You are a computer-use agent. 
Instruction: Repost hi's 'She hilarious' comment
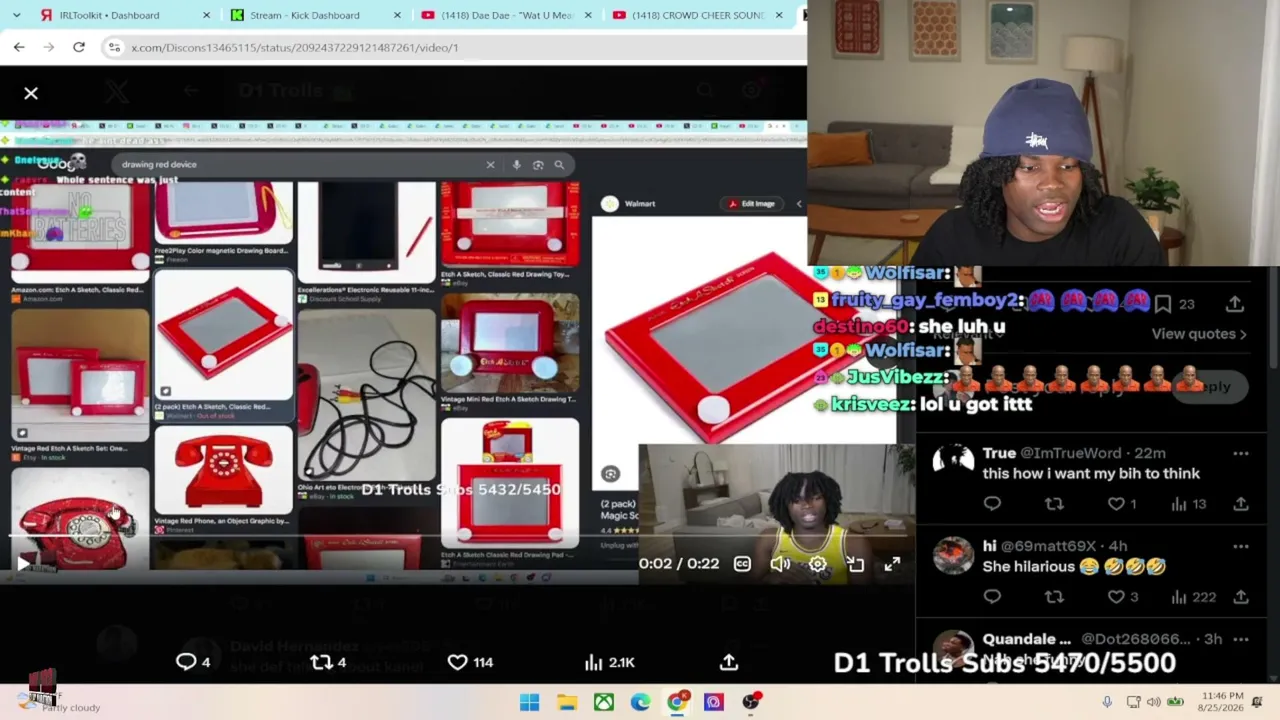1054,597
